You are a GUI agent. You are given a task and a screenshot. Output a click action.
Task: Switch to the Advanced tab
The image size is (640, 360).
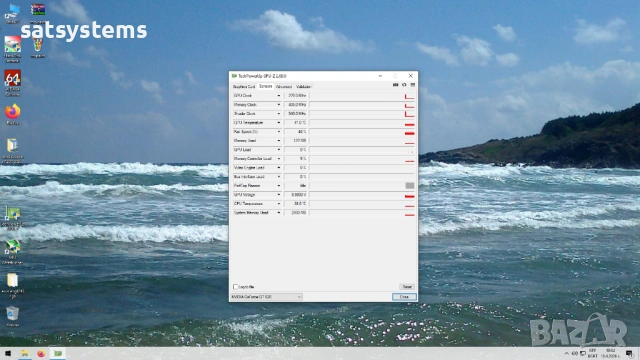(x=284, y=87)
